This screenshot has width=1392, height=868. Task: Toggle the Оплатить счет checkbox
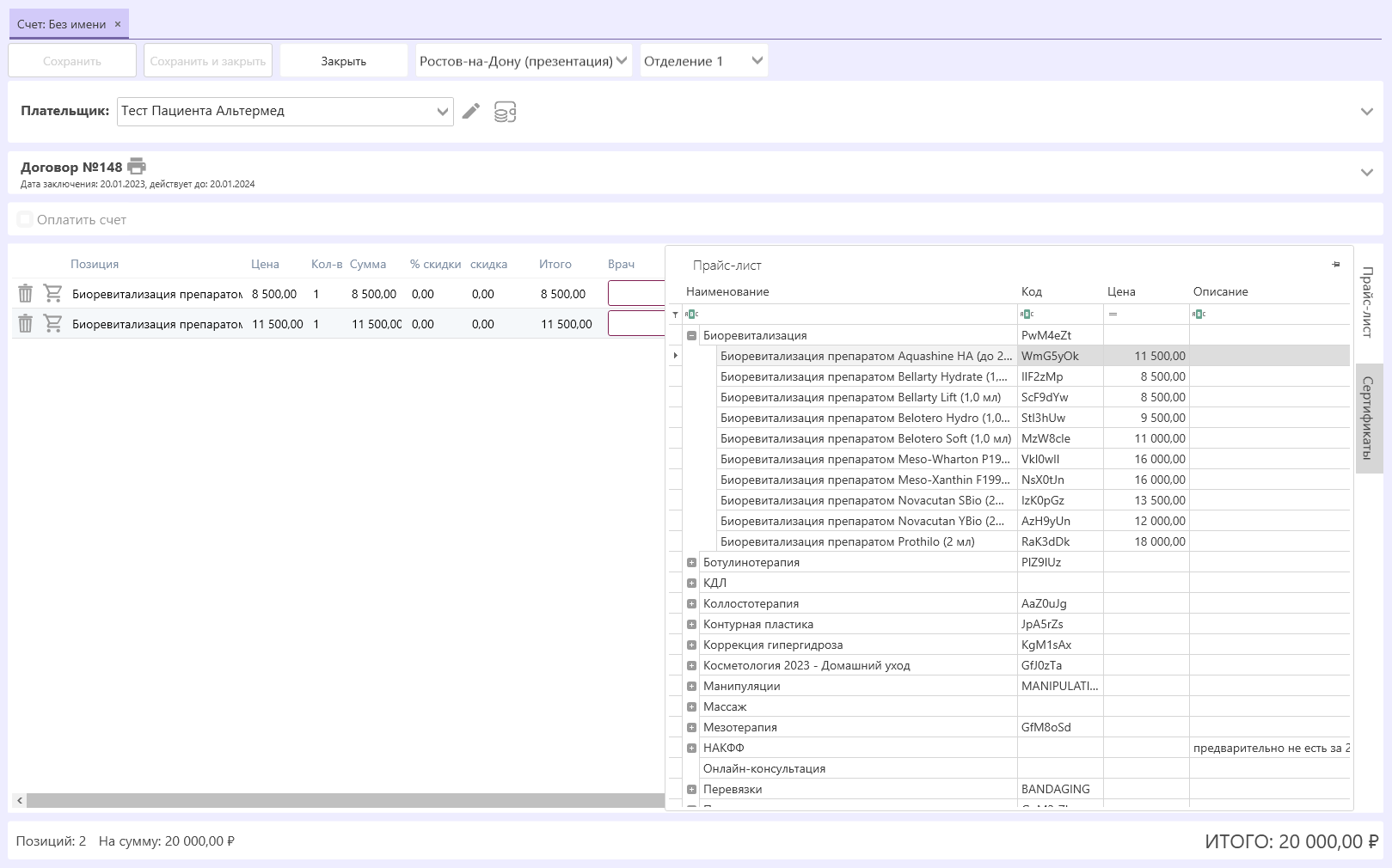[x=26, y=219]
